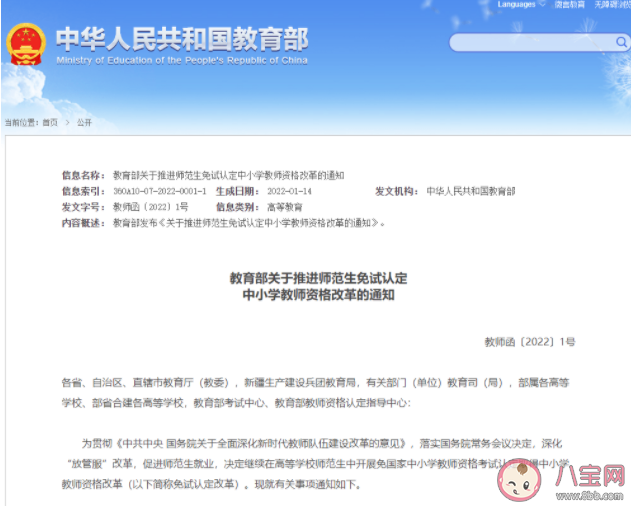Select the category value 高等教育

(x=285, y=207)
